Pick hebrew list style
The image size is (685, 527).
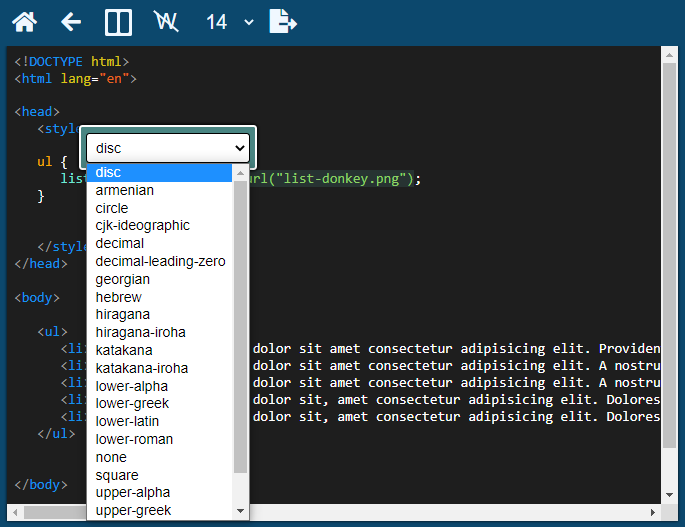pos(159,297)
